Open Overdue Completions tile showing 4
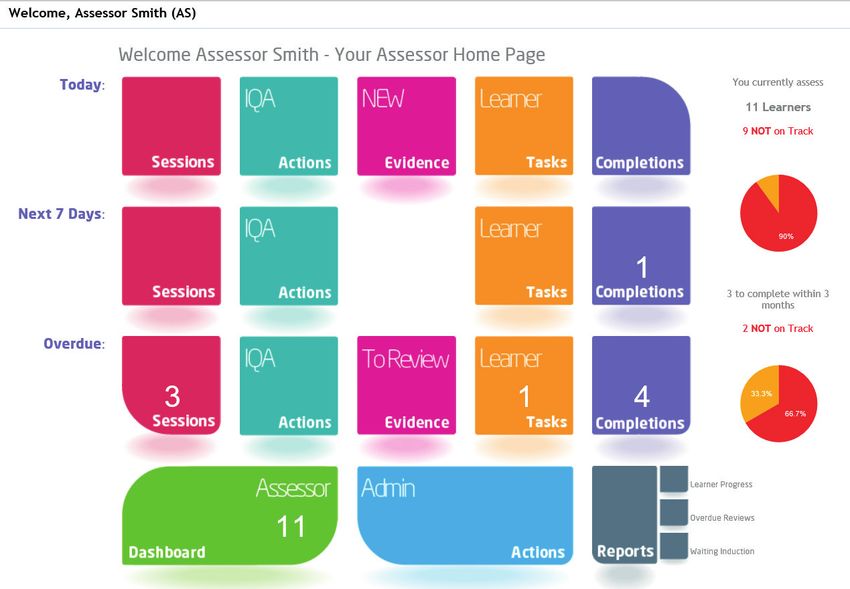 tap(641, 385)
